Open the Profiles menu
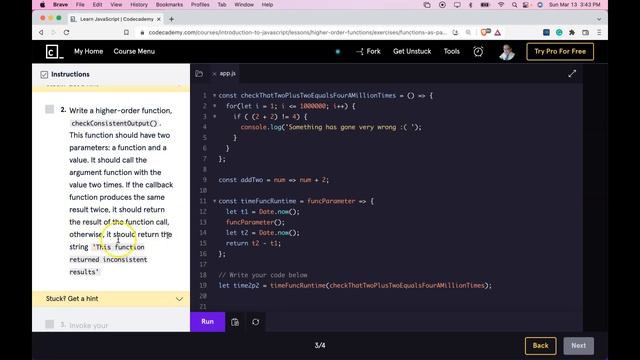The height and width of the screenshot is (360, 640). (x=200, y=5)
